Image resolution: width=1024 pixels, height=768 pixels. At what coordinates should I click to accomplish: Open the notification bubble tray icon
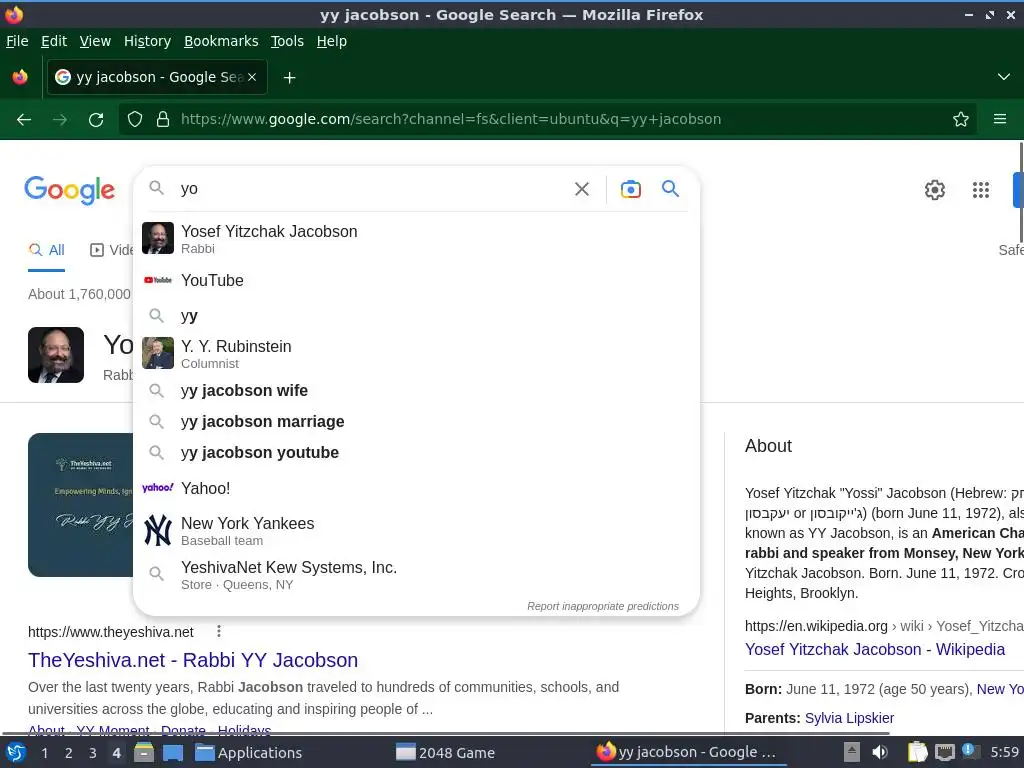point(970,751)
